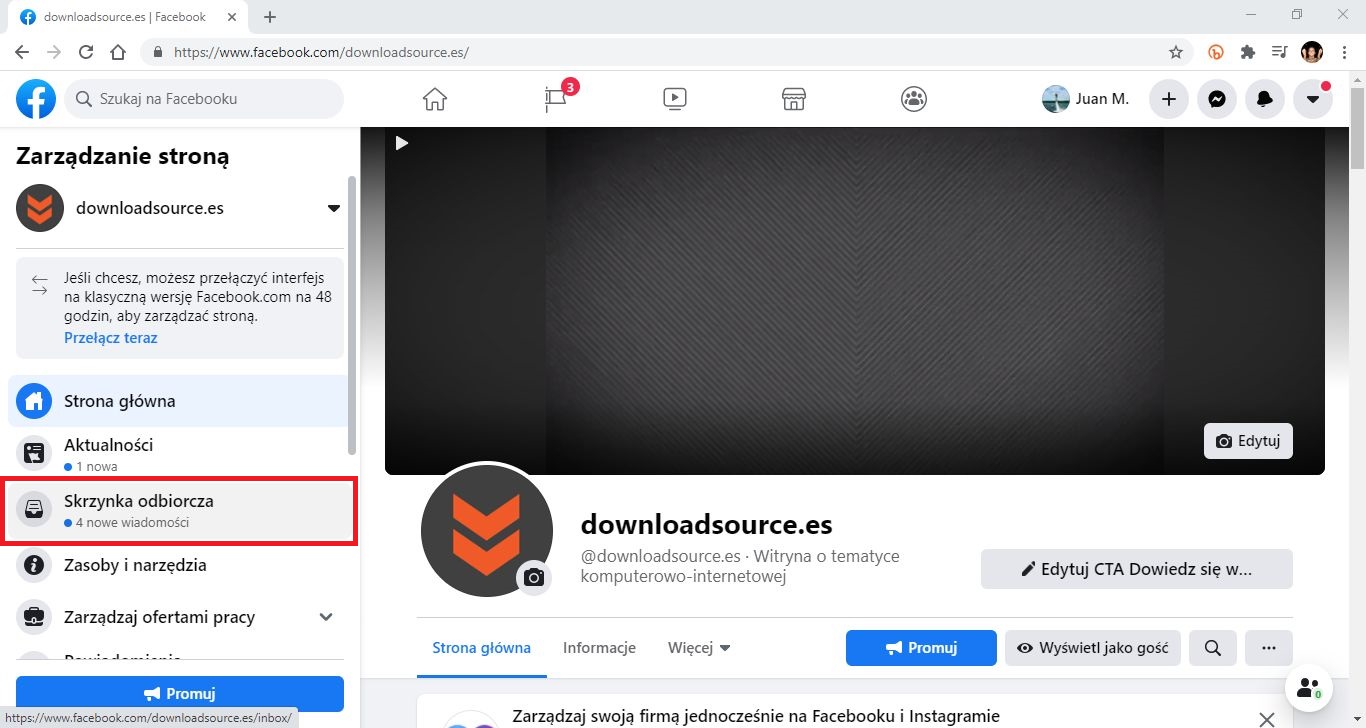
Task: Close the Instagram management banner
Action: click(x=1267, y=718)
